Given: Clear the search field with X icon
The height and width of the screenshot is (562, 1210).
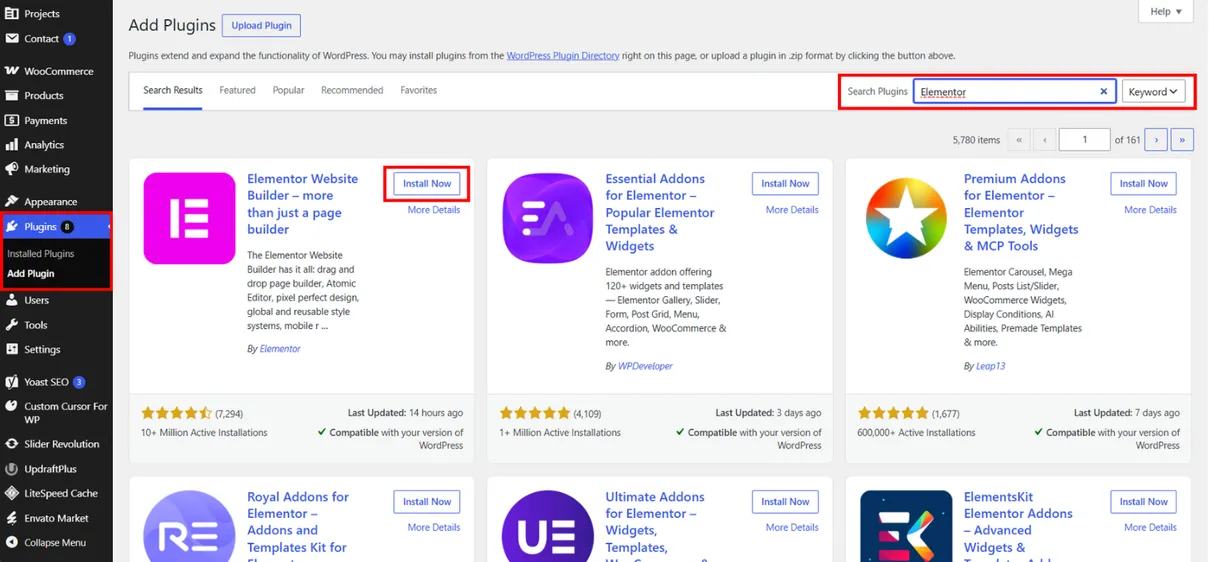Looking at the screenshot, I should click(x=1104, y=91).
